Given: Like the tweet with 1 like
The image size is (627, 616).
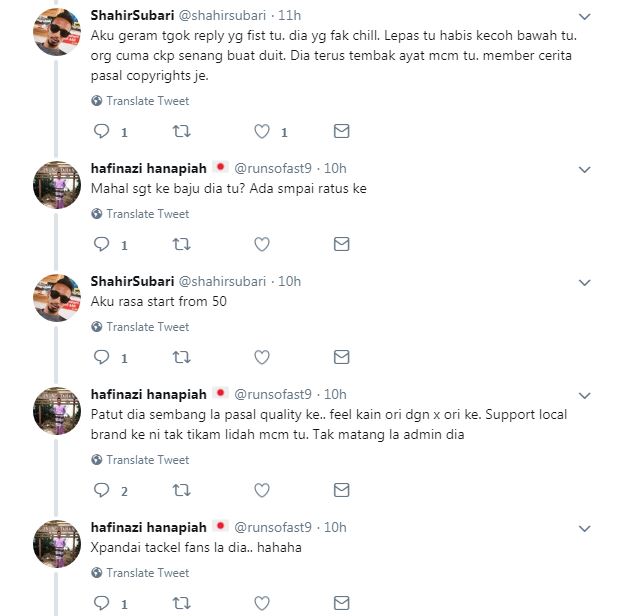Looking at the screenshot, I should (262, 131).
